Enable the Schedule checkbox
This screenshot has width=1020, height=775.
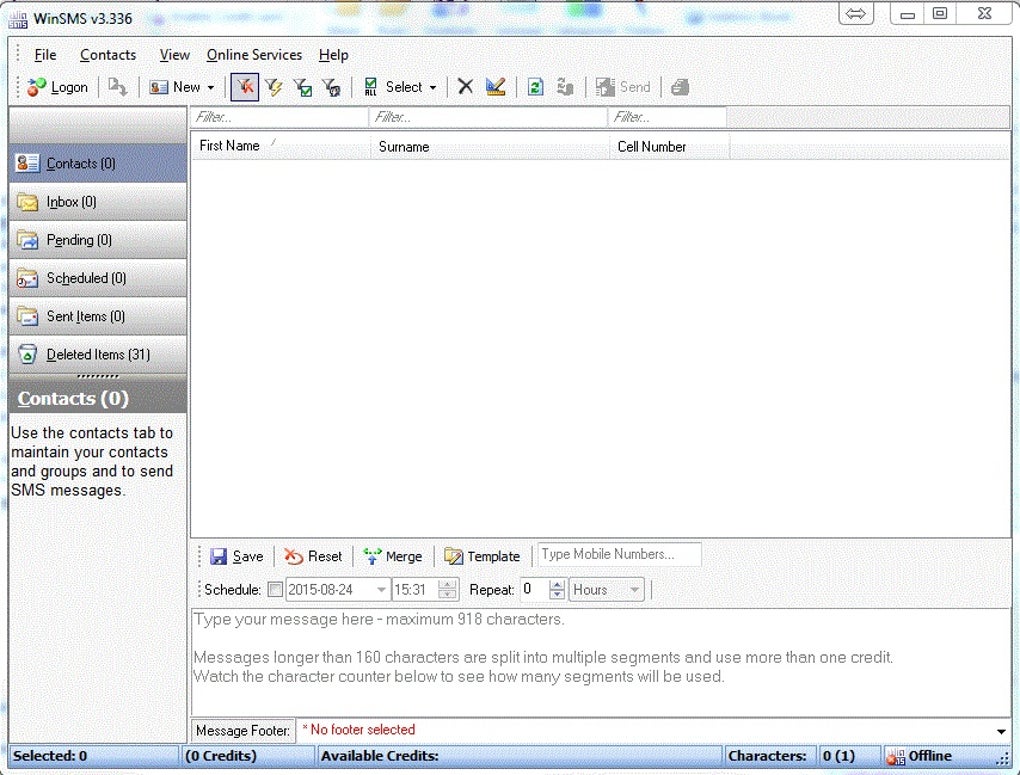(x=275, y=590)
